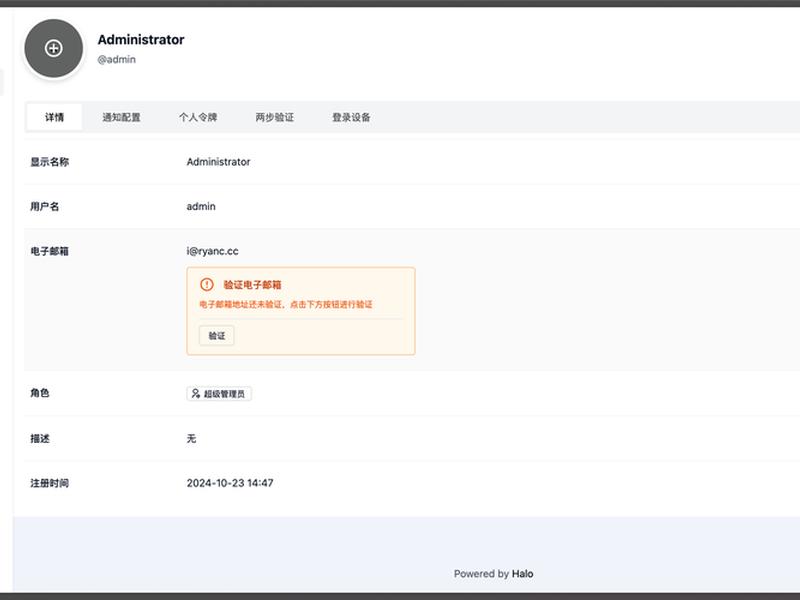Click the user icon in the 超级管理员 role badge
Viewport: 800px width, 600px height.
[x=195, y=393]
